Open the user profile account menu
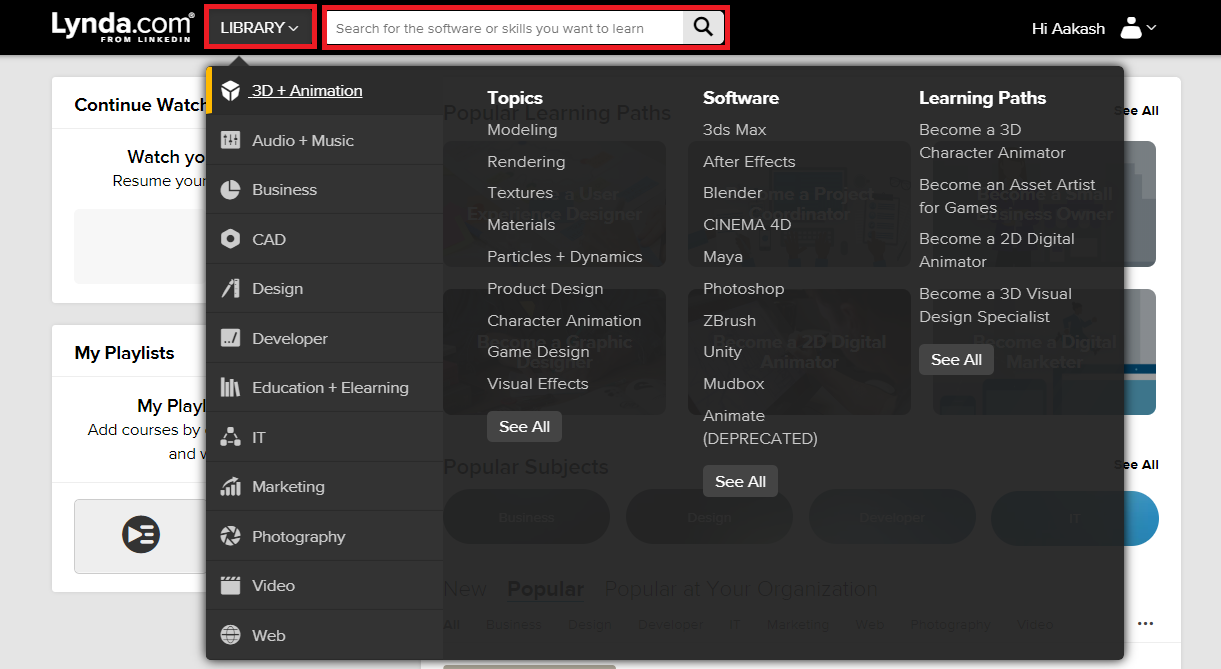Viewport: 1221px width, 669px height. [x=1138, y=28]
